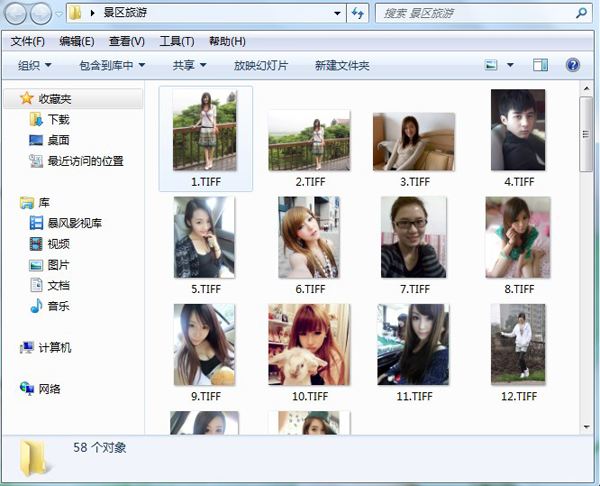600x486 pixels.
Task: Click the Forward navigation arrow button
Action: pyautogui.click(x=41, y=14)
